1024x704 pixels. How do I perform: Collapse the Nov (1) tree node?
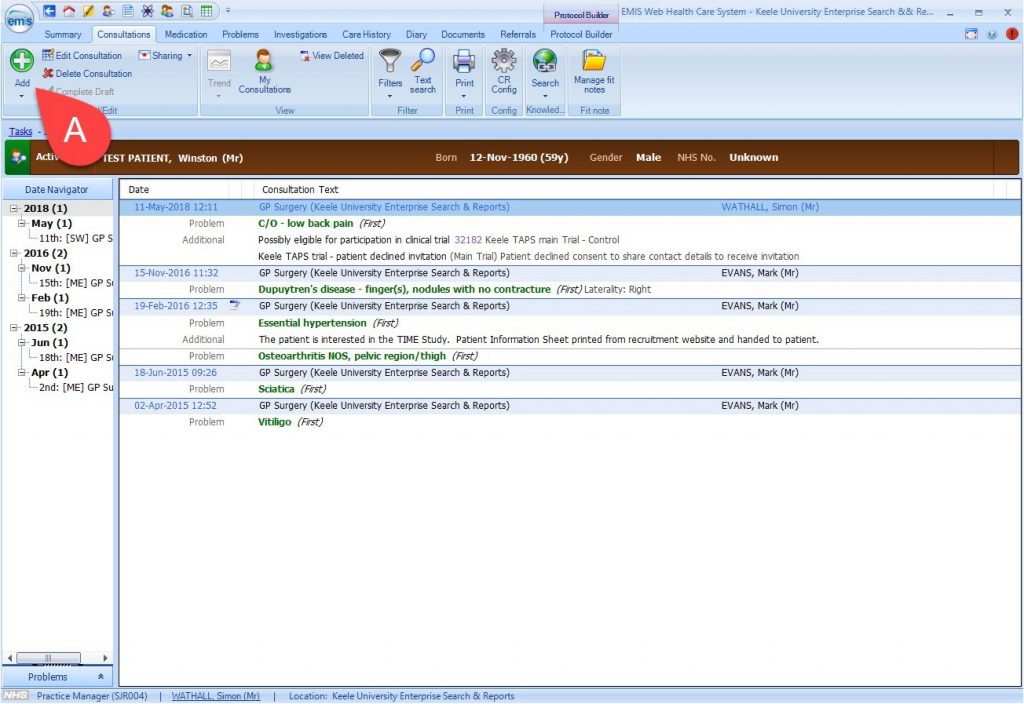point(22,268)
